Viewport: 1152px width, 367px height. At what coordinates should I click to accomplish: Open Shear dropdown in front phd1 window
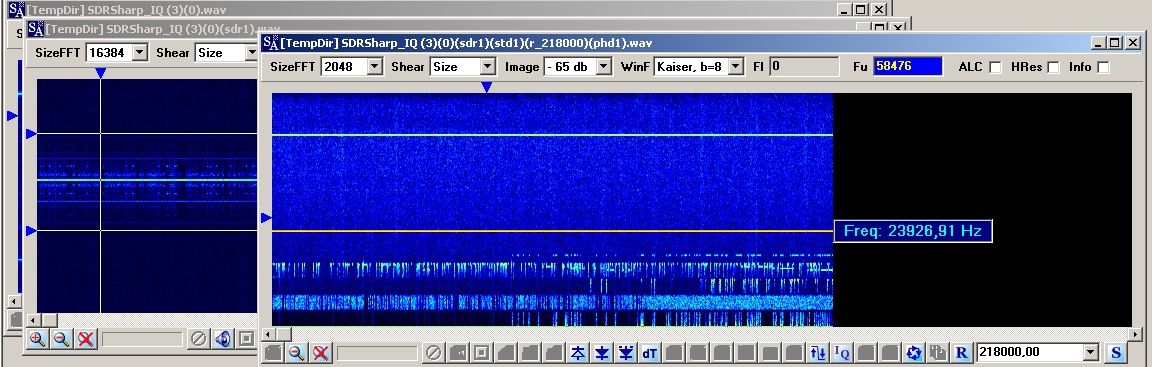point(487,67)
